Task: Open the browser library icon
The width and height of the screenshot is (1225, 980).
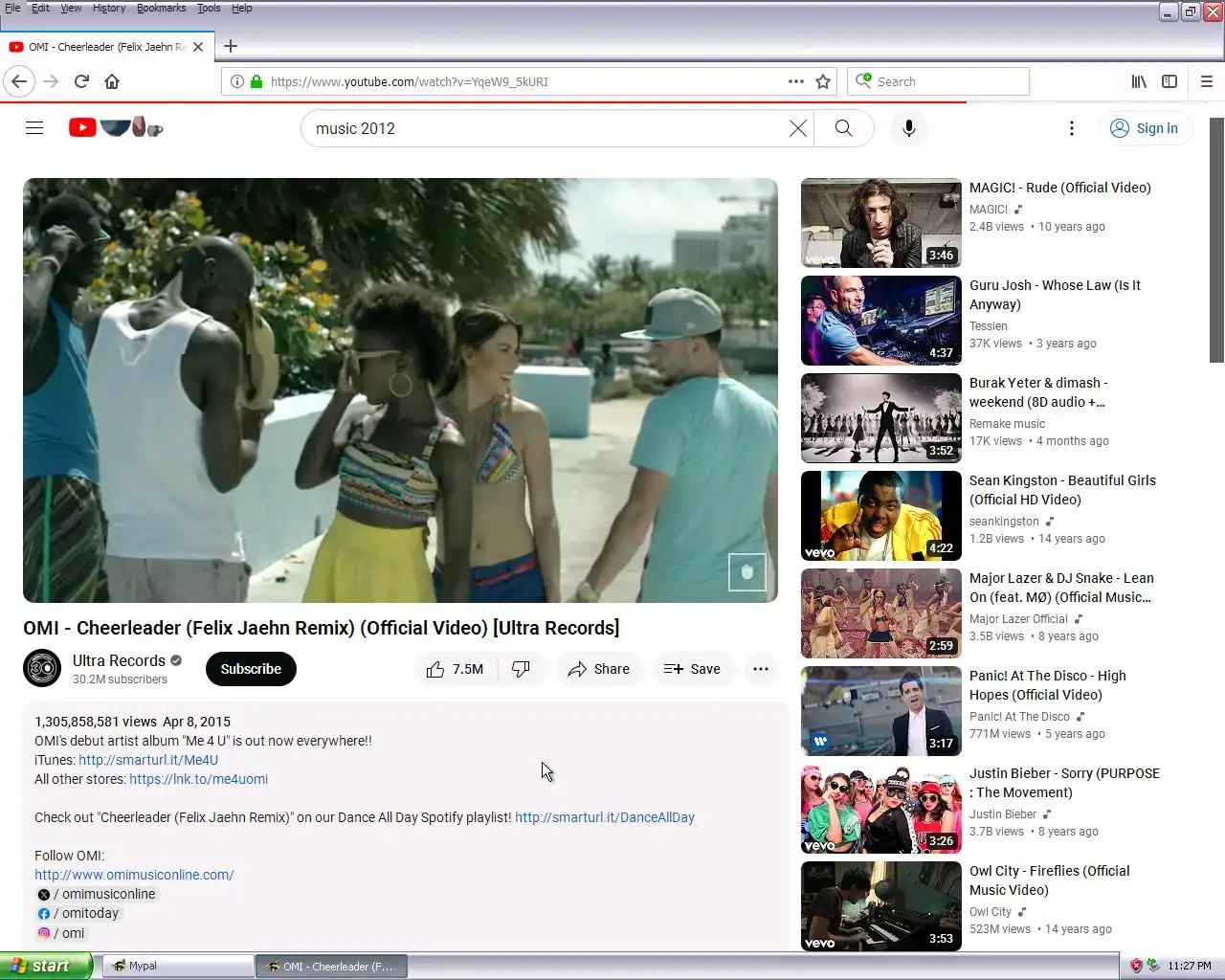Action: tap(1139, 81)
